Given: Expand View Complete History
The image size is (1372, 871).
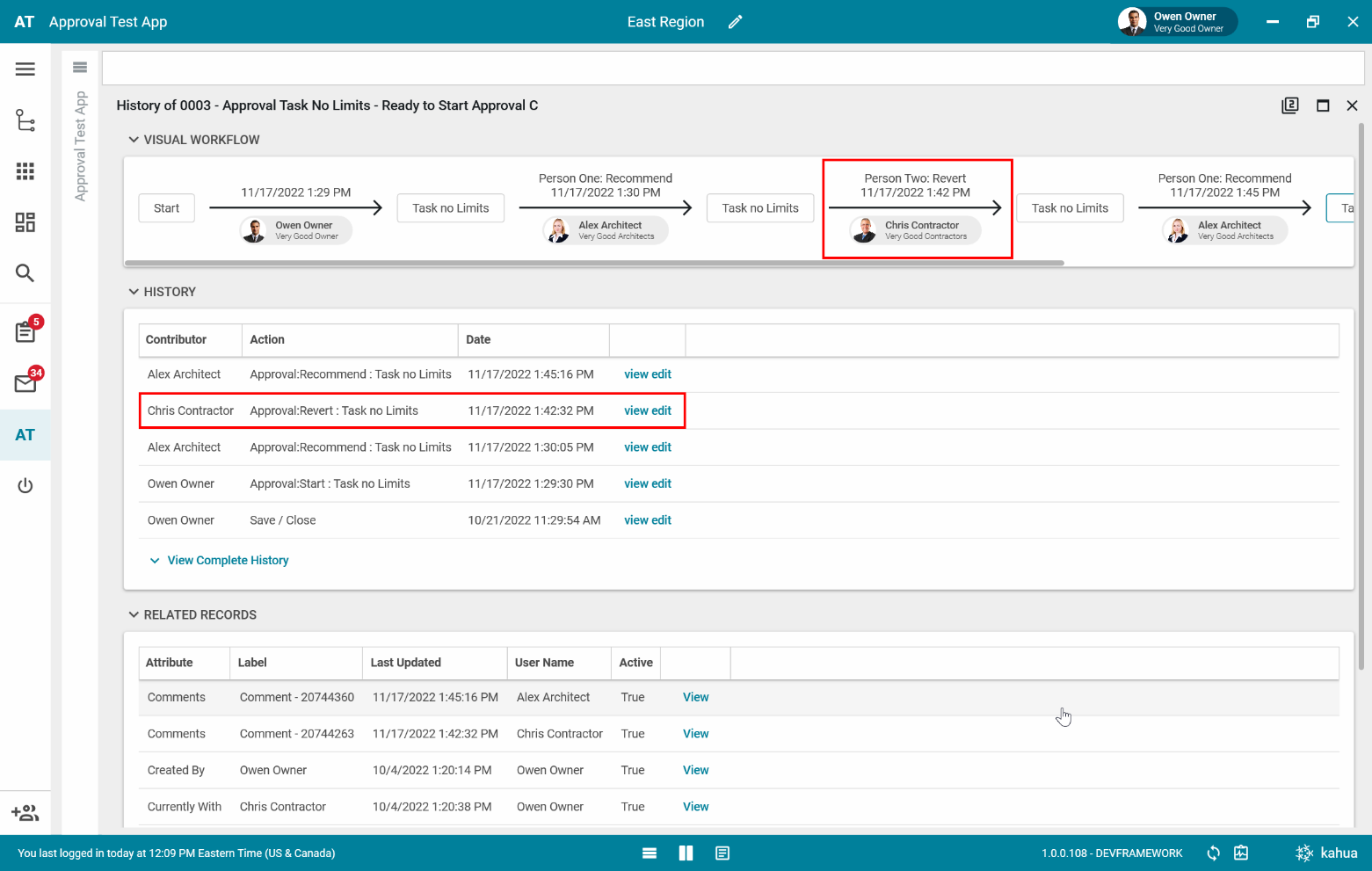Looking at the screenshot, I should click(228, 561).
